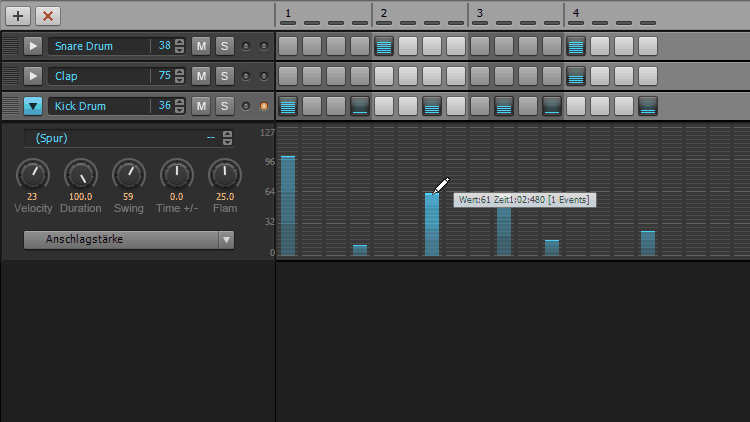Toggle first small dot on Kick Drum lane
Screen dimensions: 750x422
coord(246,106)
